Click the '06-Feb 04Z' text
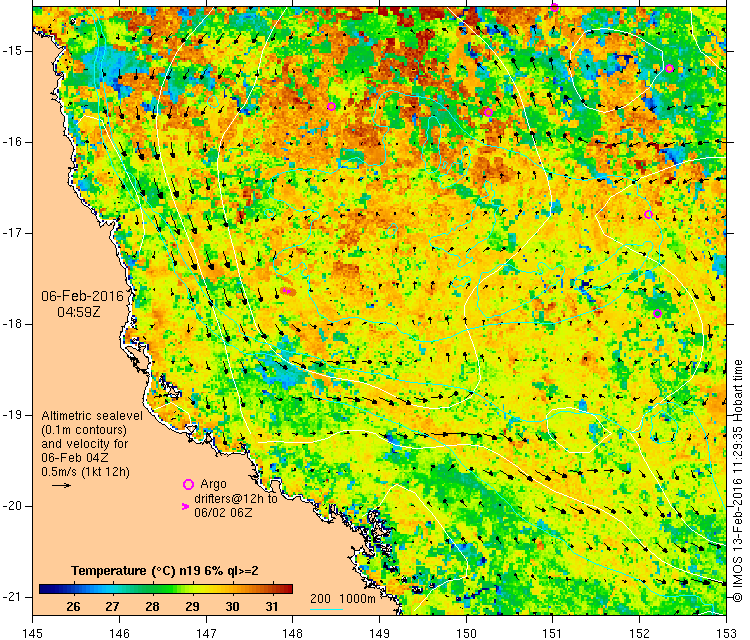Image resolution: width=750 pixels, height=640 pixels. (x=75, y=457)
